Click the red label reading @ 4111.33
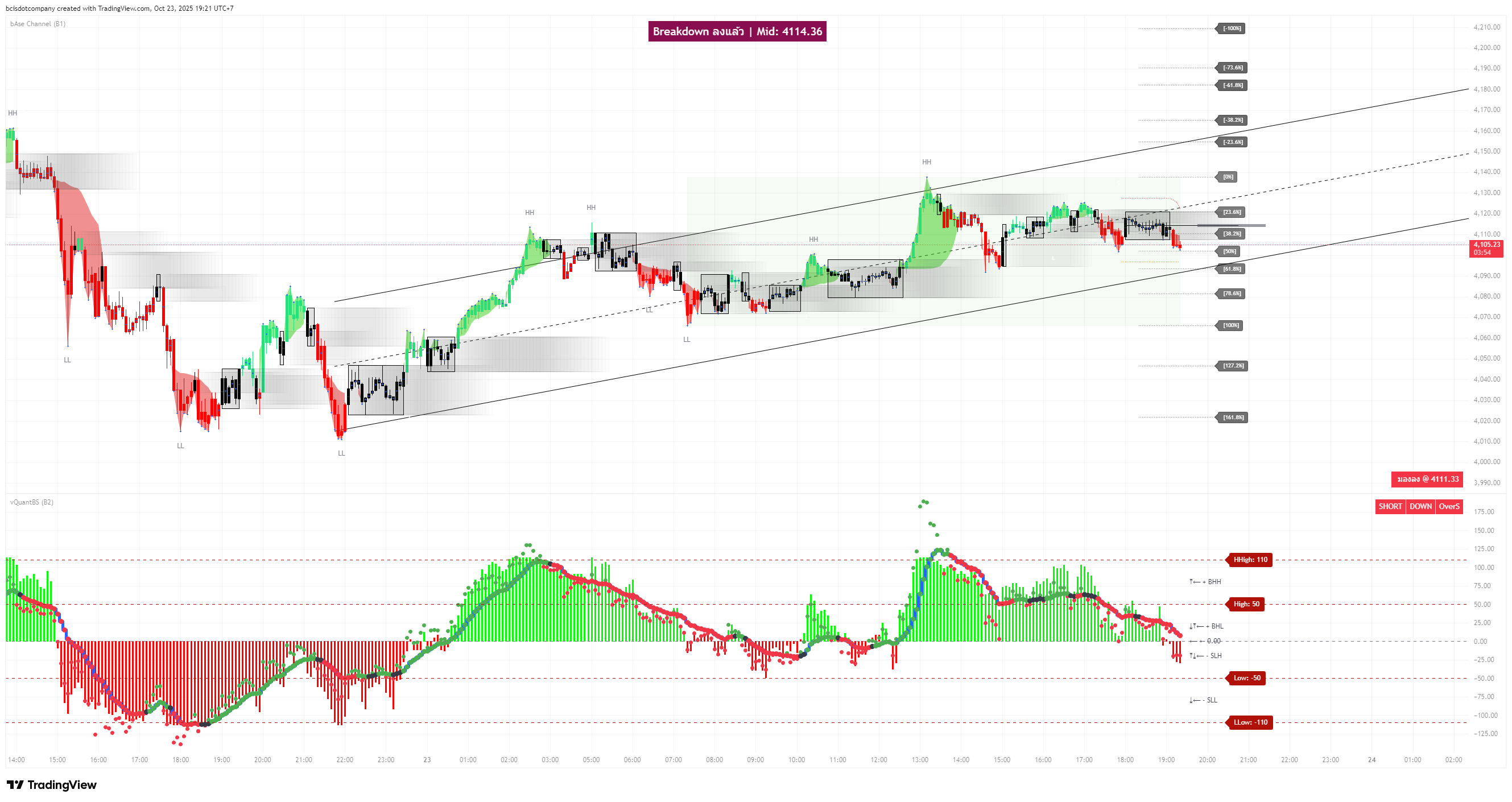The width and height of the screenshot is (1512, 802). point(1427,479)
